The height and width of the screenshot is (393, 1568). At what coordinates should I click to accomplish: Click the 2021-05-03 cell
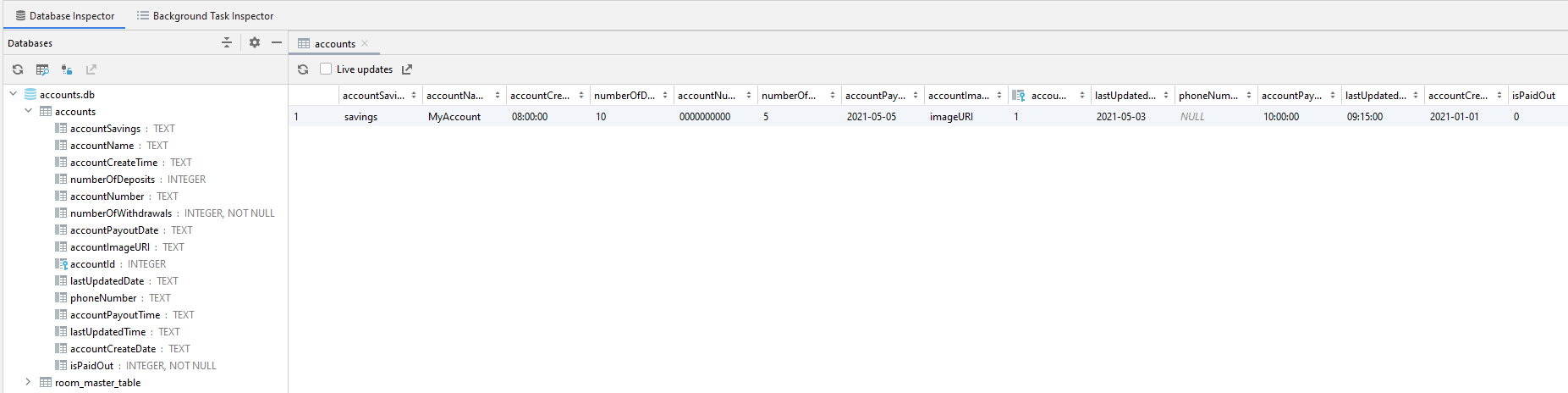coord(1133,117)
